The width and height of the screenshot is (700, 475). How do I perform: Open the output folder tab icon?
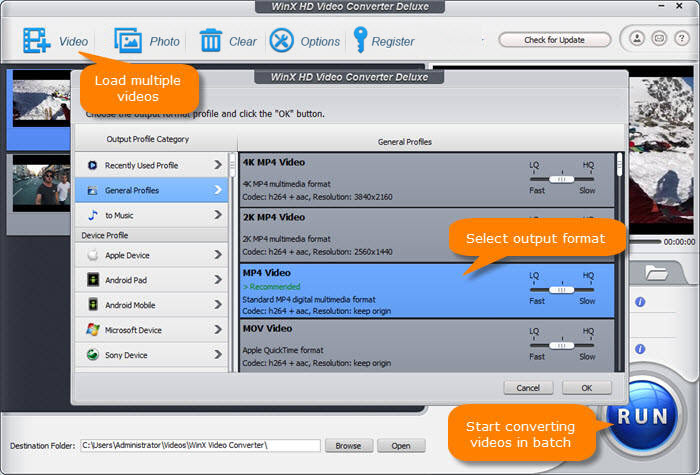pos(656,272)
